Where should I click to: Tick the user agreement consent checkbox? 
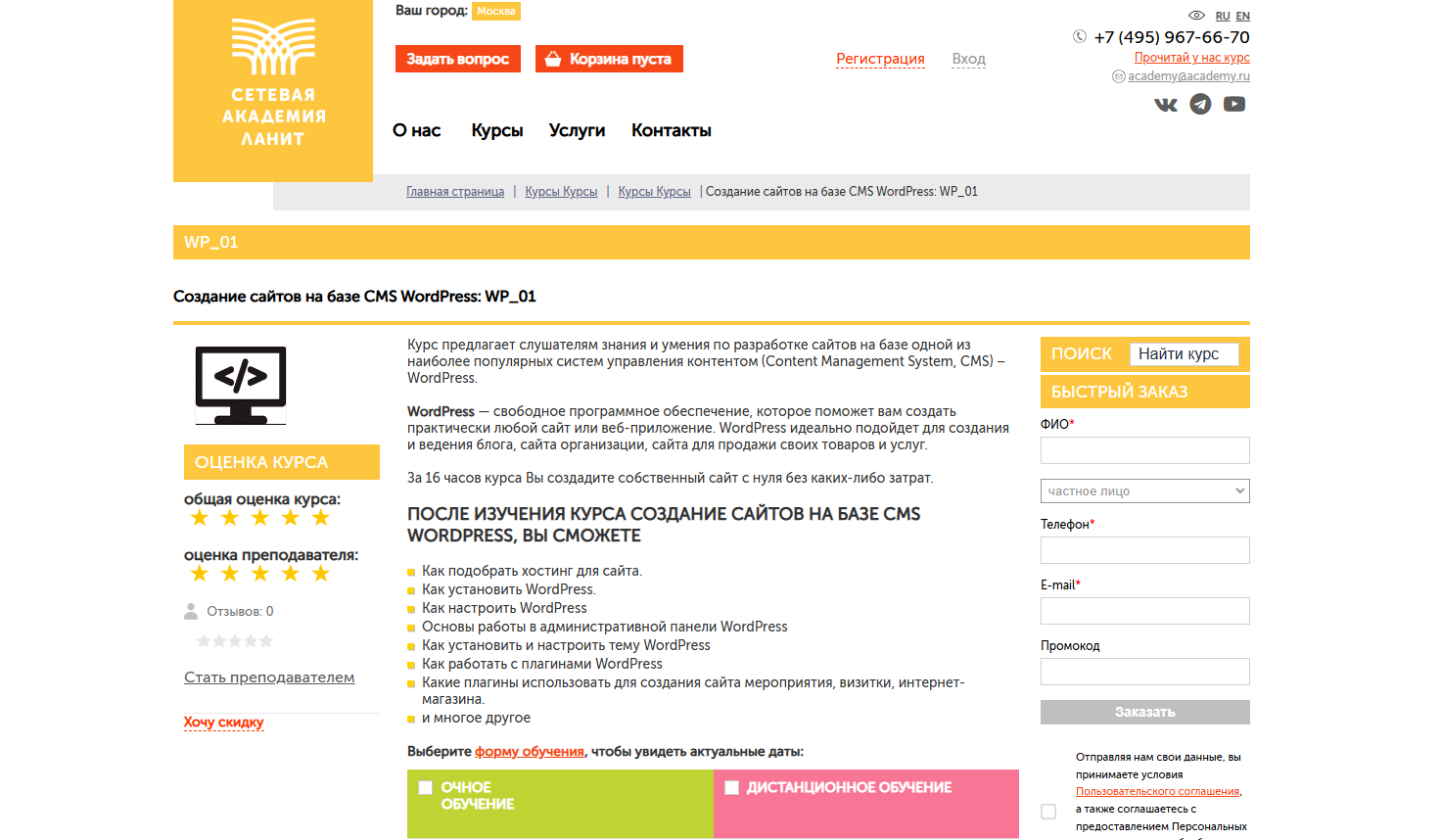coord(1048,812)
